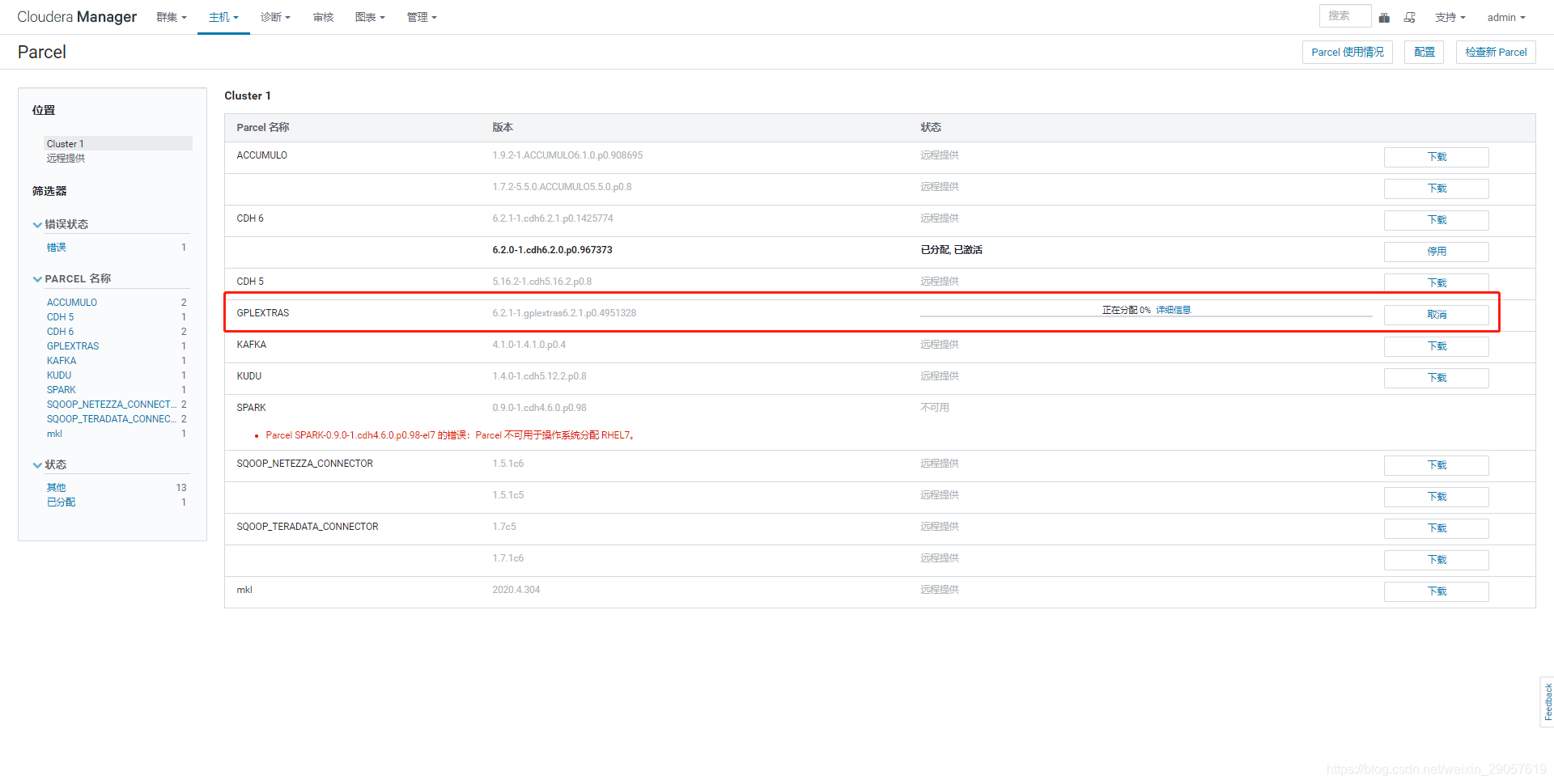The width and height of the screenshot is (1554, 784).
Task: Select 远程提供 location
Action: [66, 158]
